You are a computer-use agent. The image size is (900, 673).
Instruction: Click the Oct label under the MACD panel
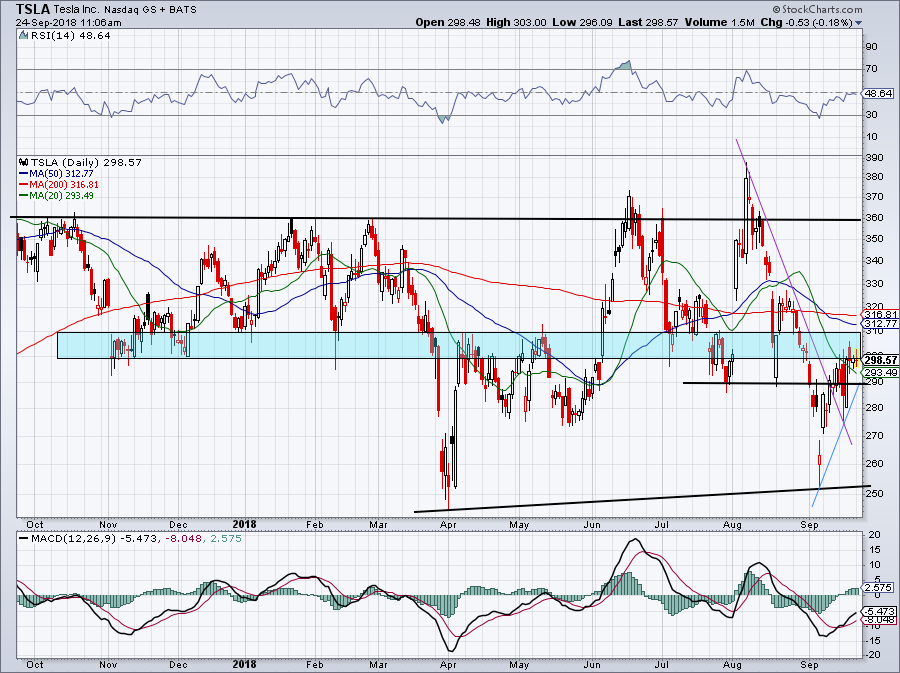click(34, 664)
